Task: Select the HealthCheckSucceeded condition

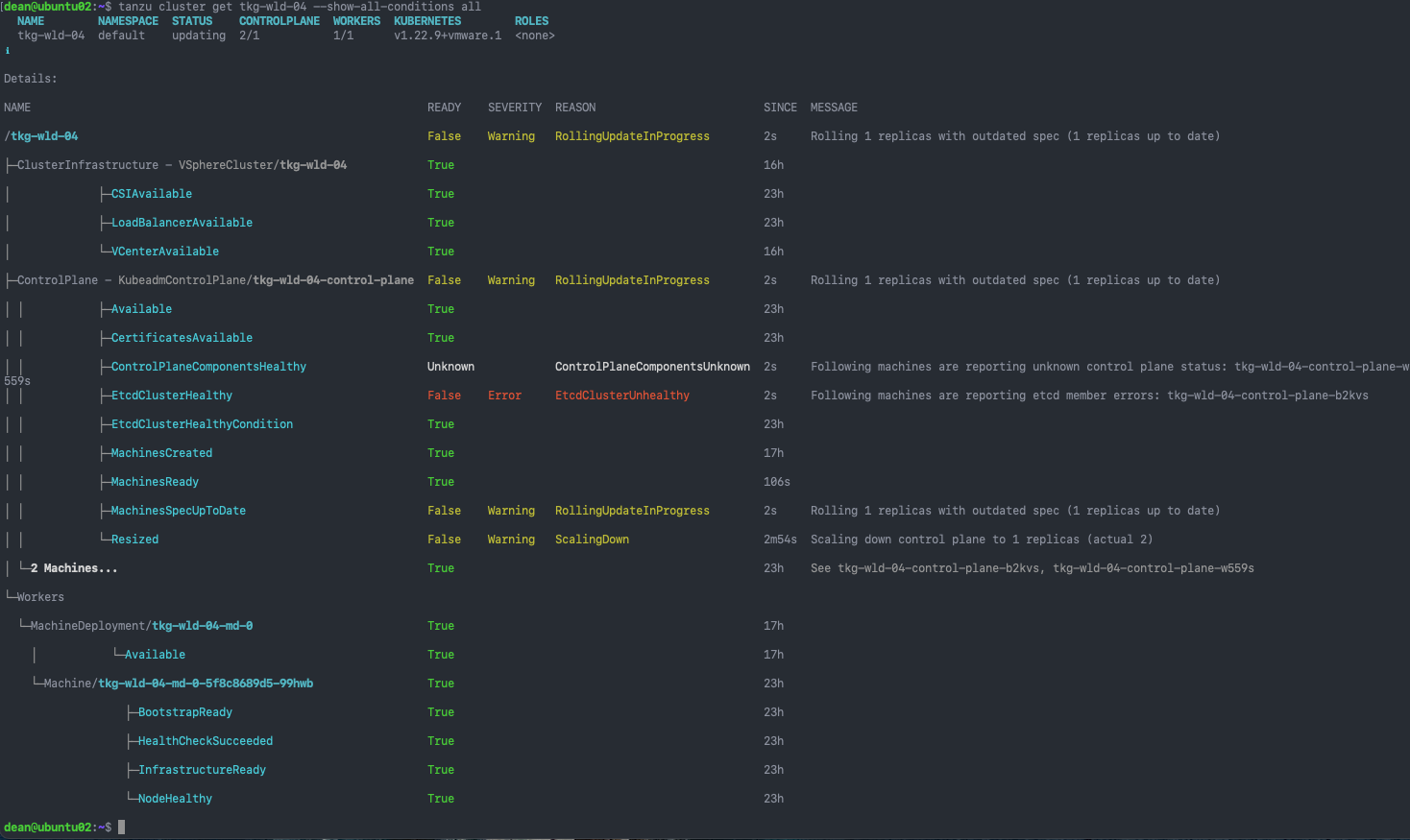Action: pyautogui.click(x=206, y=741)
